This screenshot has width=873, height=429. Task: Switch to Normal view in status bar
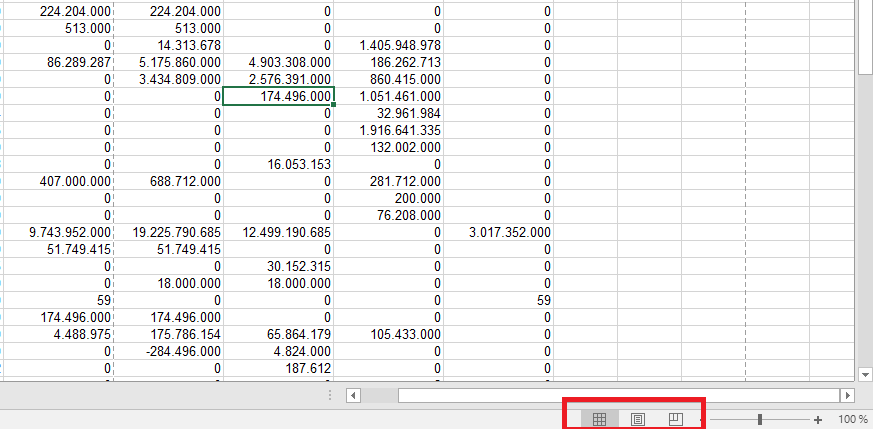600,420
